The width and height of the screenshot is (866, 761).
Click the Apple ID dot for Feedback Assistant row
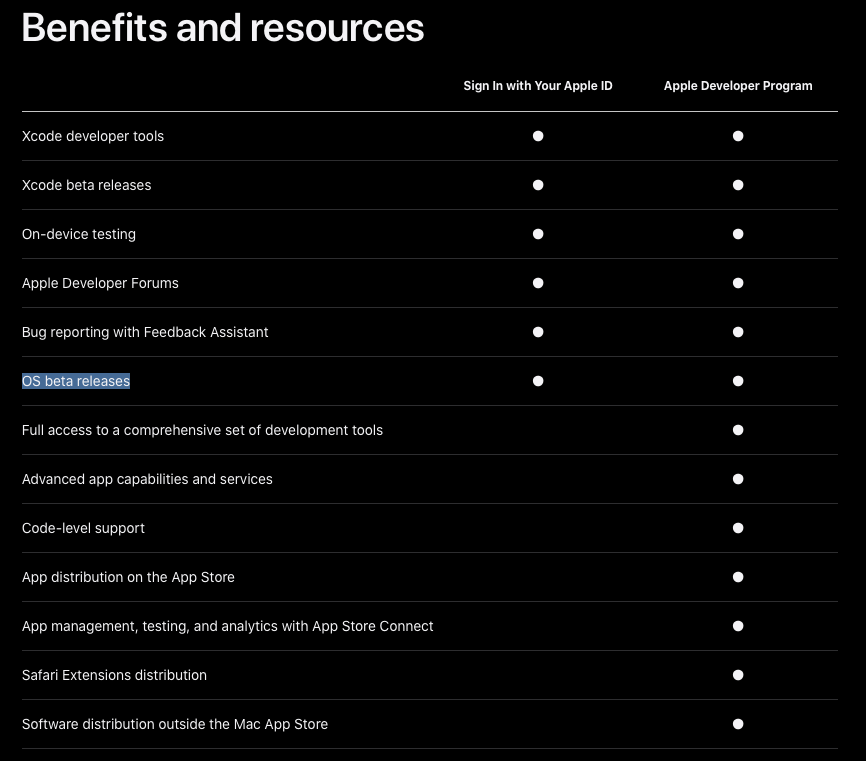538,332
